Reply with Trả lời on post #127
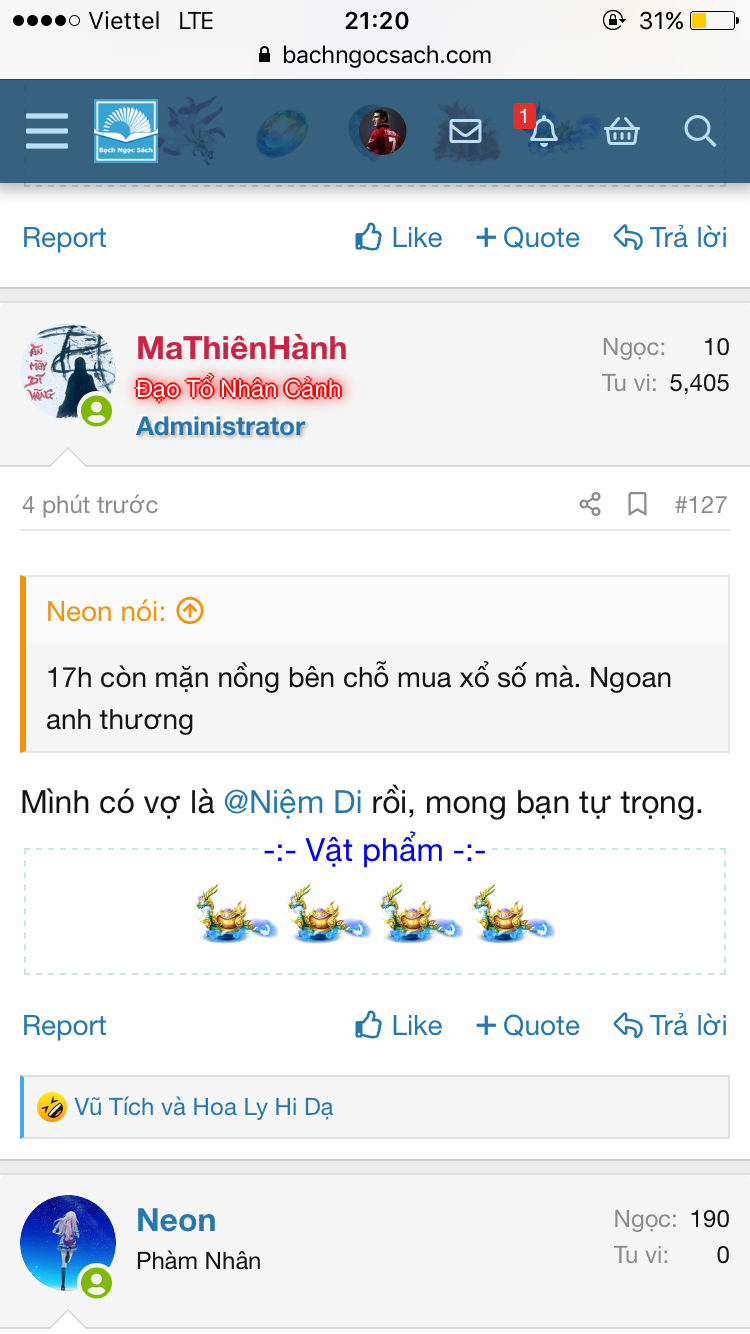The width and height of the screenshot is (750, 1334). 670,1025
